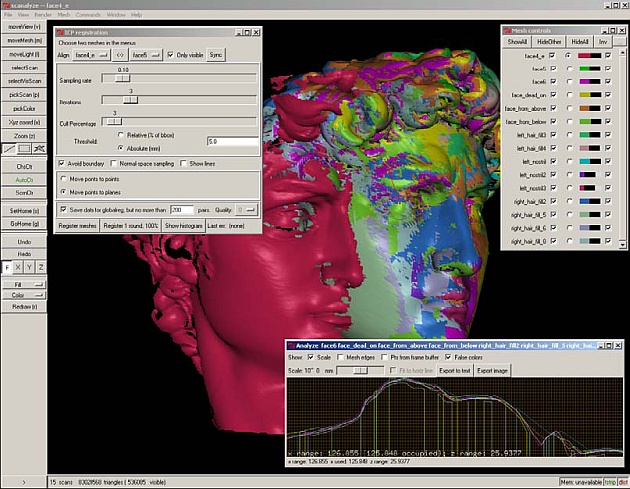Click the cross-section plot in Analyze window
The image size is (630, 489).
click(x=455, y=417)
